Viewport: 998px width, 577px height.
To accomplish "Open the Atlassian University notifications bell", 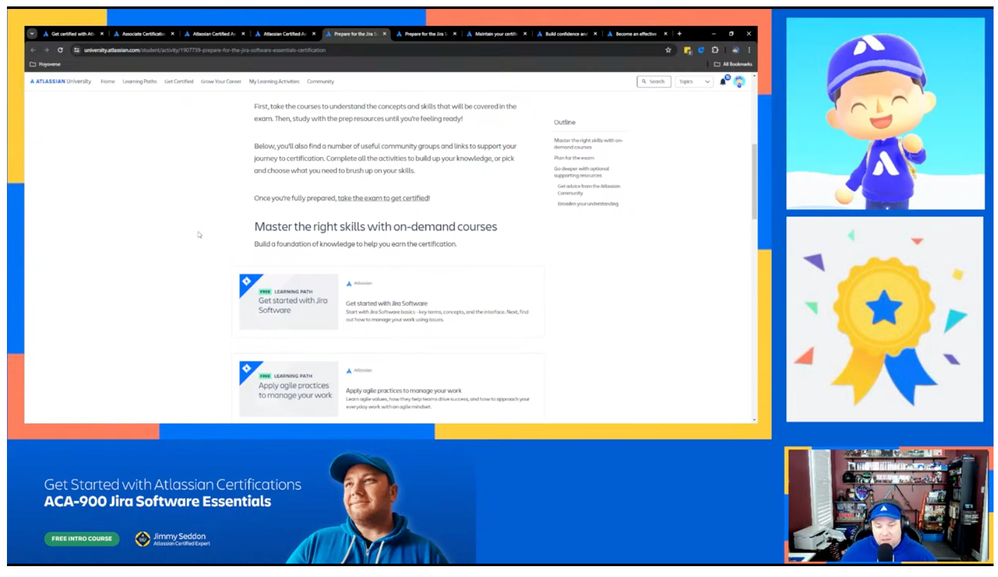I will (723, 81).
